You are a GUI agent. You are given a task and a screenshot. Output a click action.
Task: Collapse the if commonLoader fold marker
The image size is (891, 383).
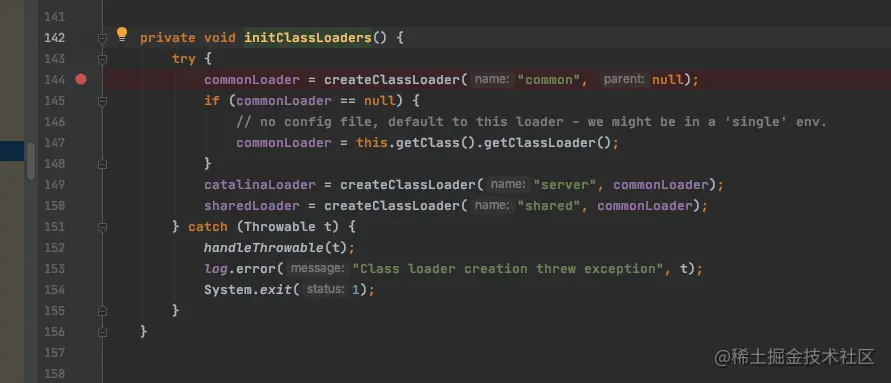102,101
